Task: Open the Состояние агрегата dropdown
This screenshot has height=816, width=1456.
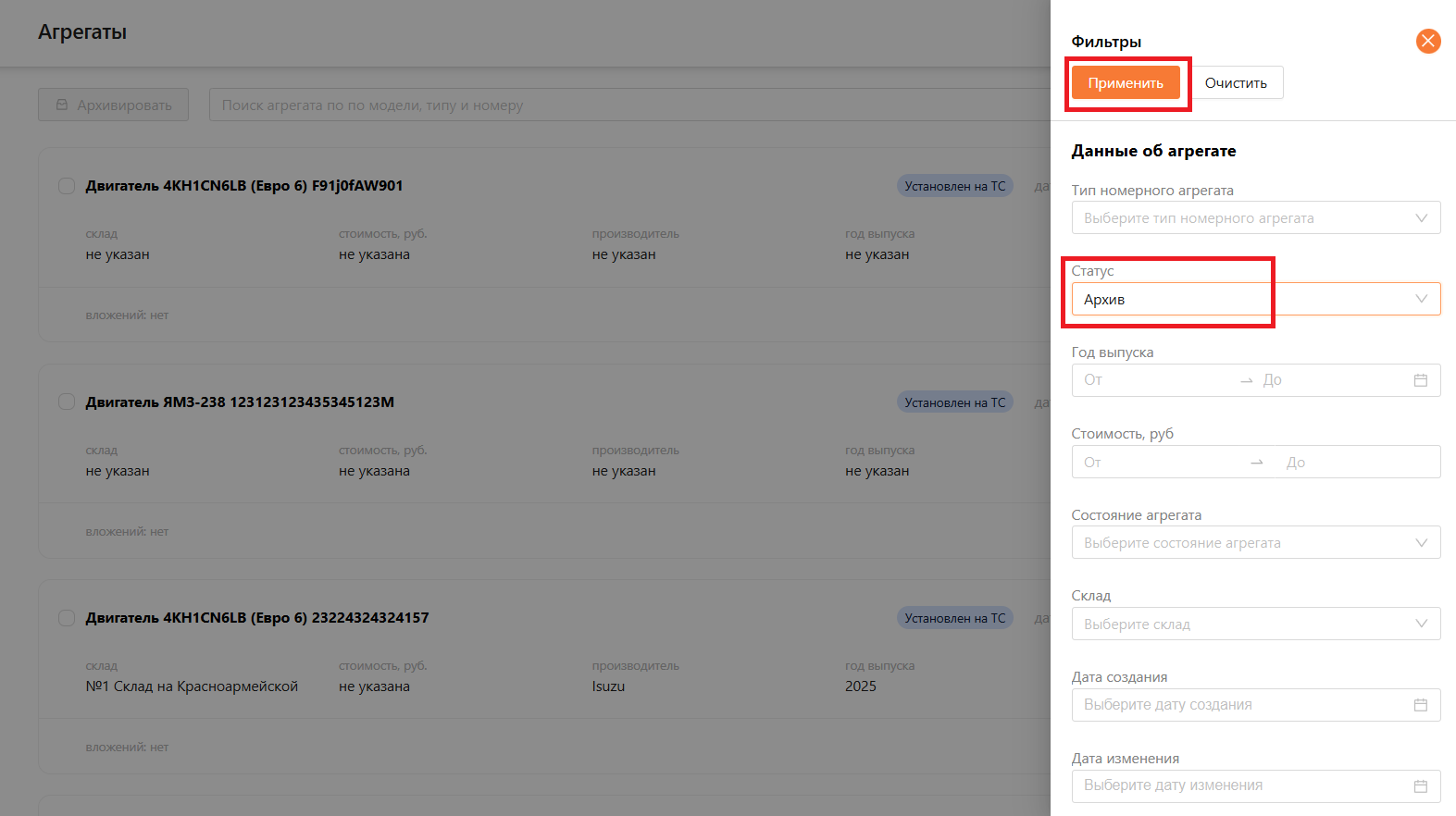Action: coord(1255,543)
